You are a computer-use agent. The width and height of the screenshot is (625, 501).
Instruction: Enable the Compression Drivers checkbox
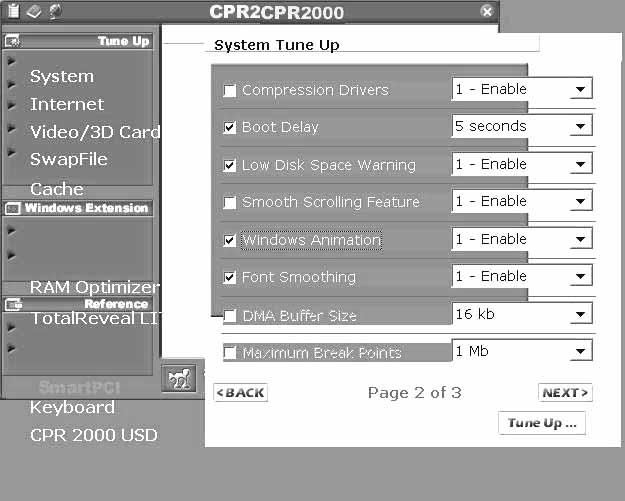pyautogui.click(x=230, y=91)
